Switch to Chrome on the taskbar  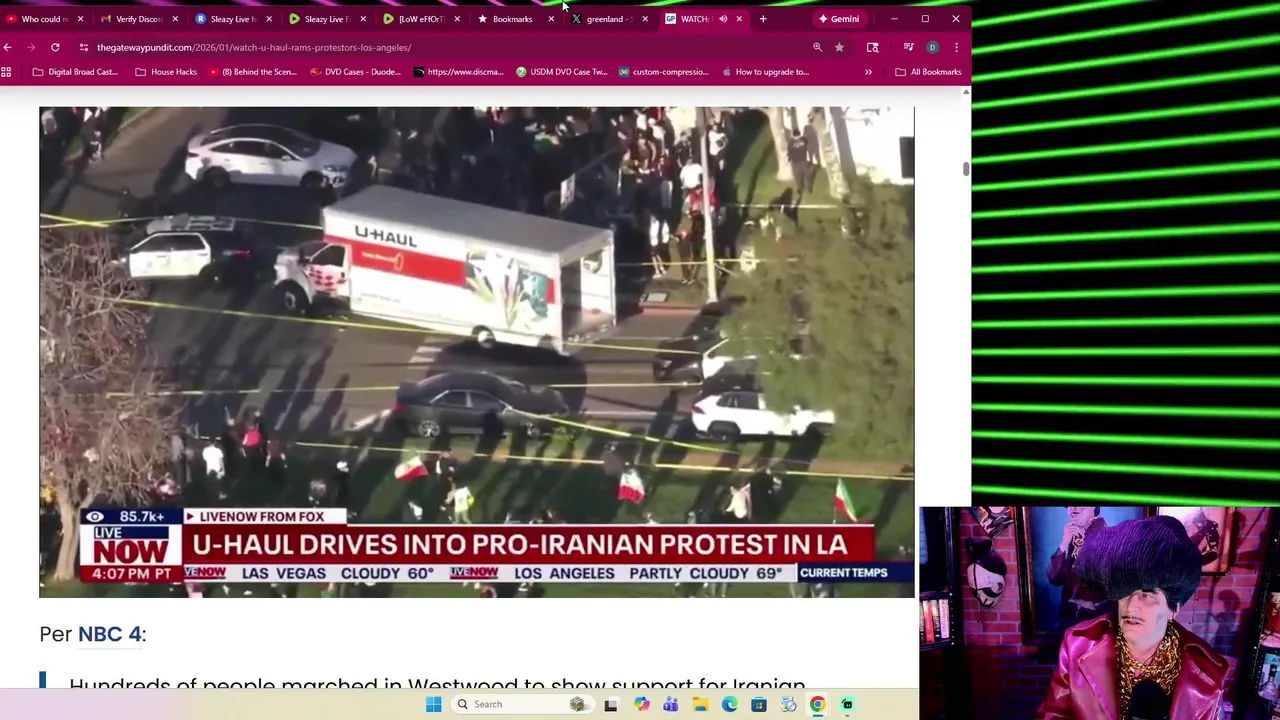click(817, 704)
